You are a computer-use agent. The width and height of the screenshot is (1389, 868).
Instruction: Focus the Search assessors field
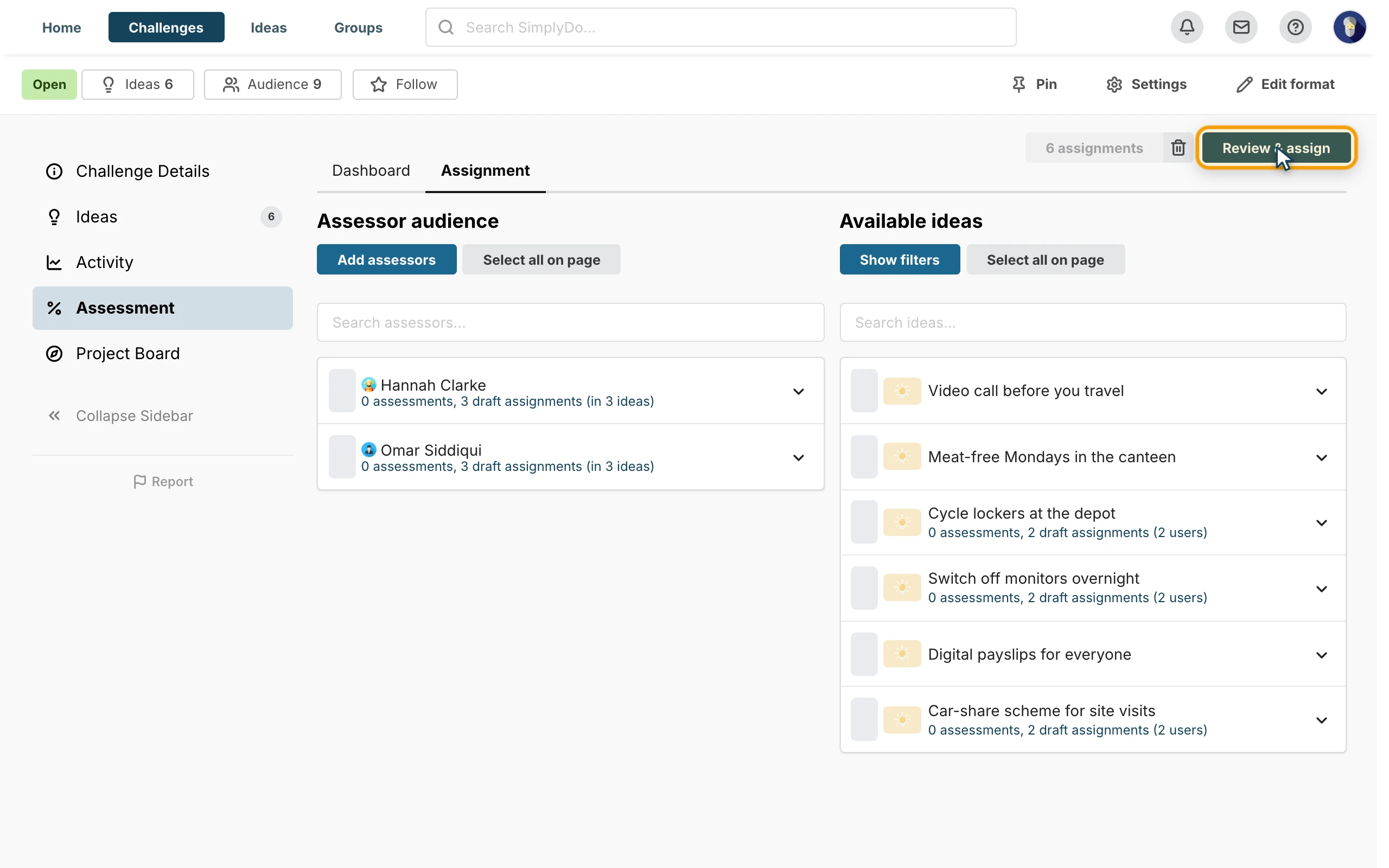(571, 322)
